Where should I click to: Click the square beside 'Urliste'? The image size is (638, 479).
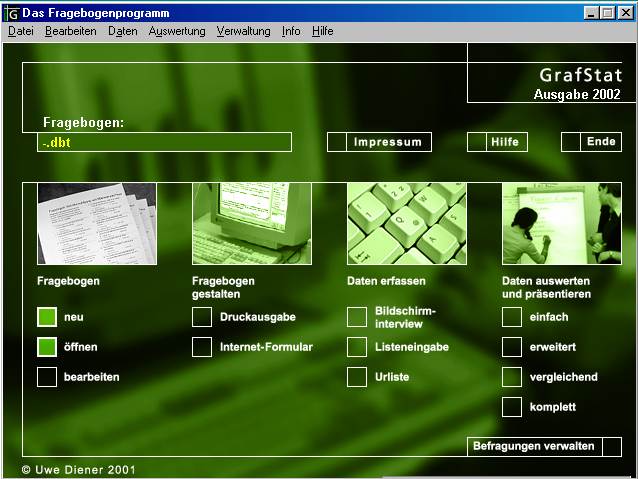pyautogui.click(x=357, y=377)
